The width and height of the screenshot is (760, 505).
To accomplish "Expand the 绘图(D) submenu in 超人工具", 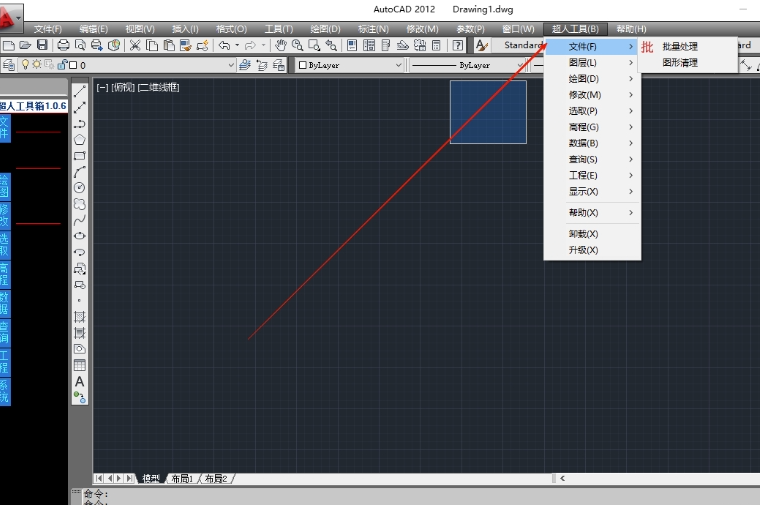I will (592, 79).
